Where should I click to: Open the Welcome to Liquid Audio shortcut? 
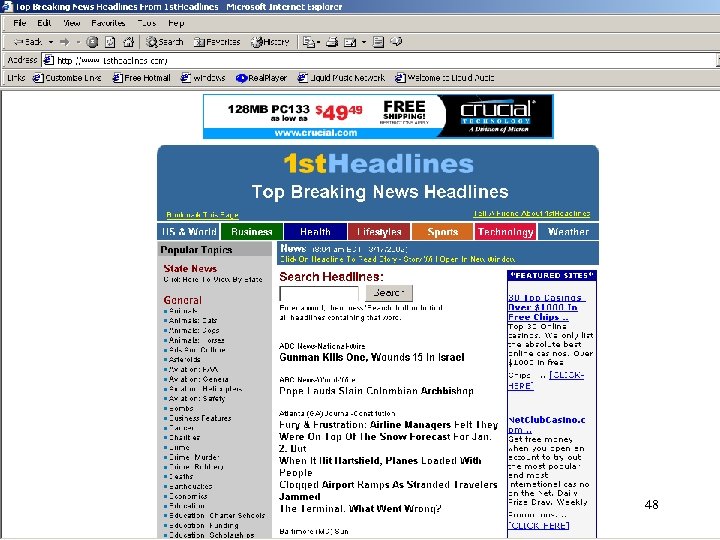coord(444,78)
